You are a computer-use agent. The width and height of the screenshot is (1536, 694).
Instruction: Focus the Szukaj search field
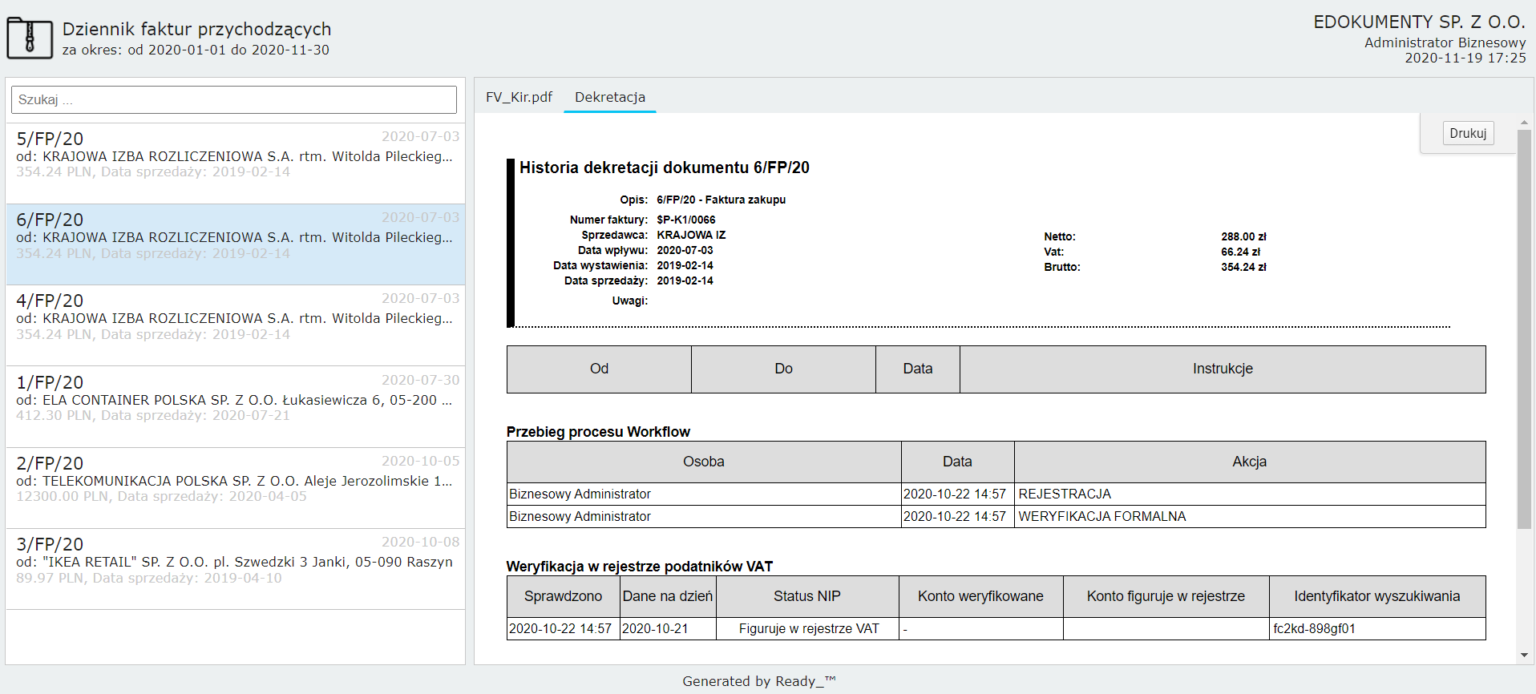[234, 100]
